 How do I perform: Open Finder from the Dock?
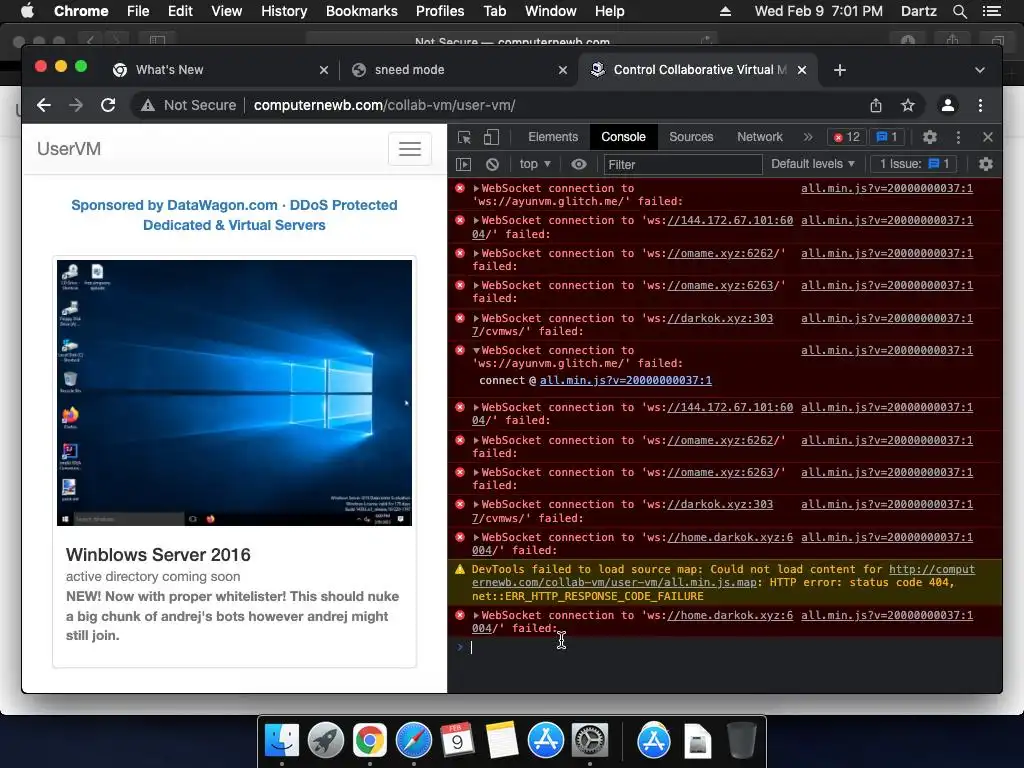point(282,741)
